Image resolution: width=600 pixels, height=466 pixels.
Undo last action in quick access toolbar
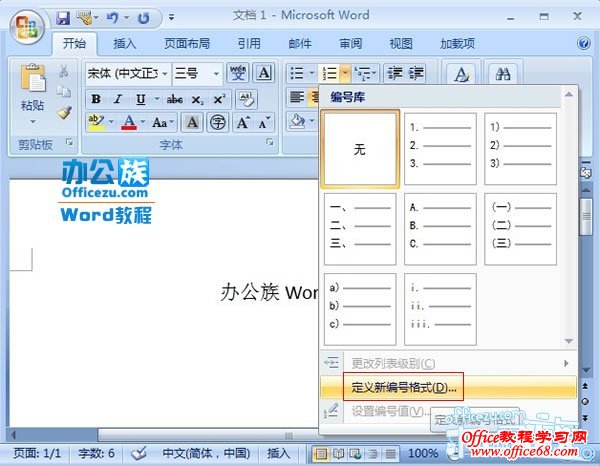(112, 18)
